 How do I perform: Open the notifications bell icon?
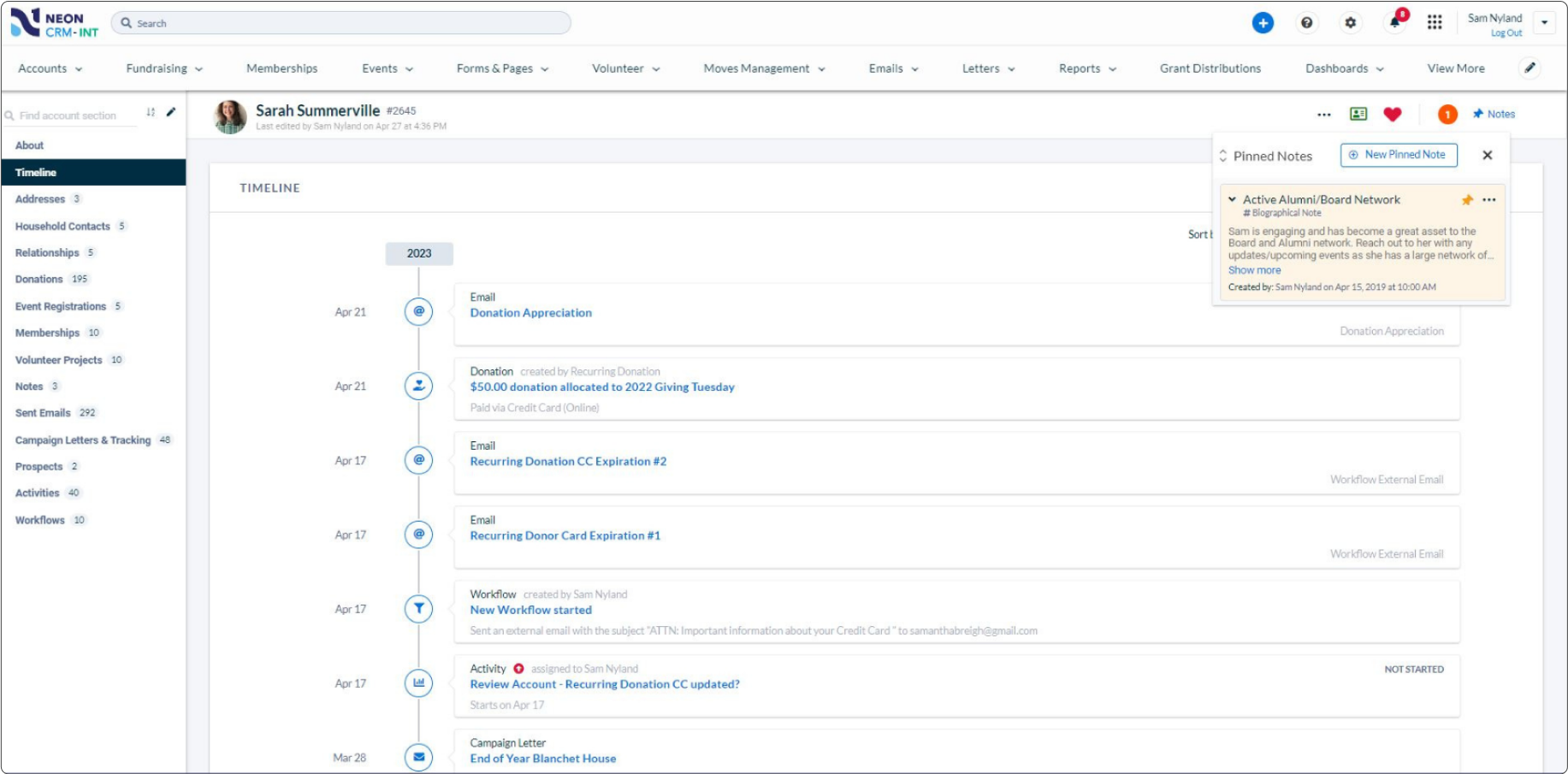click(1395, 21)
